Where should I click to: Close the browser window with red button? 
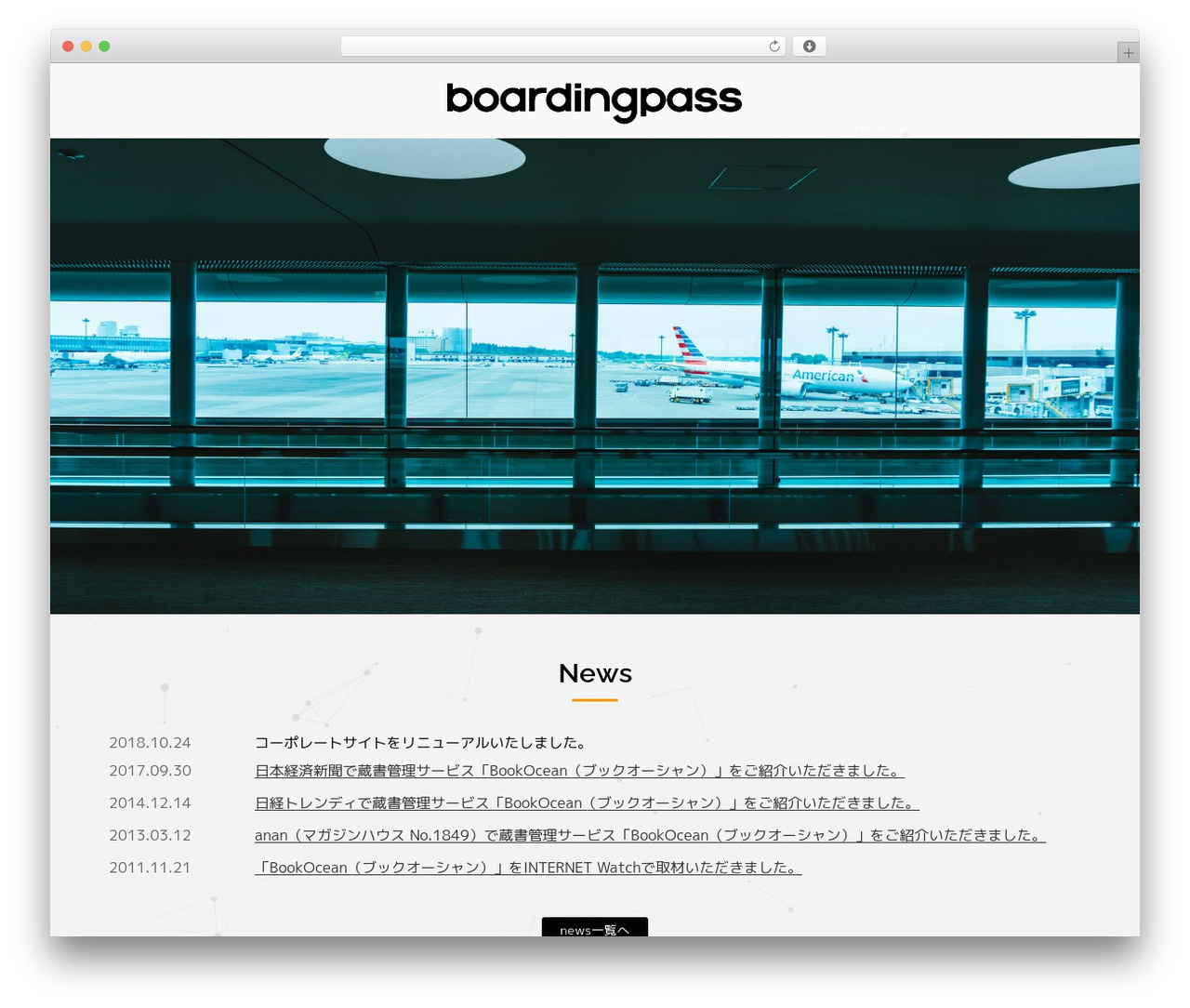68,46
